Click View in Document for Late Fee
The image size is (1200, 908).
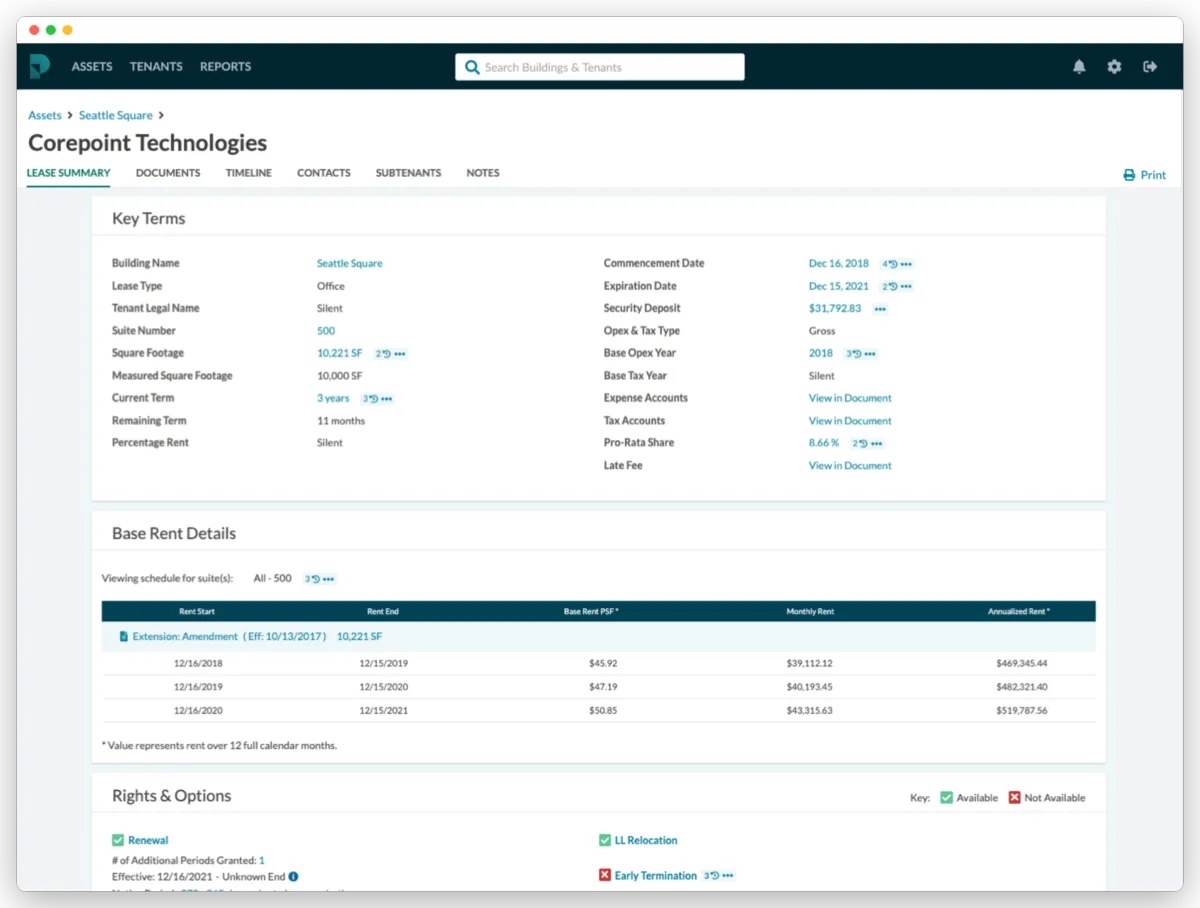850,466
